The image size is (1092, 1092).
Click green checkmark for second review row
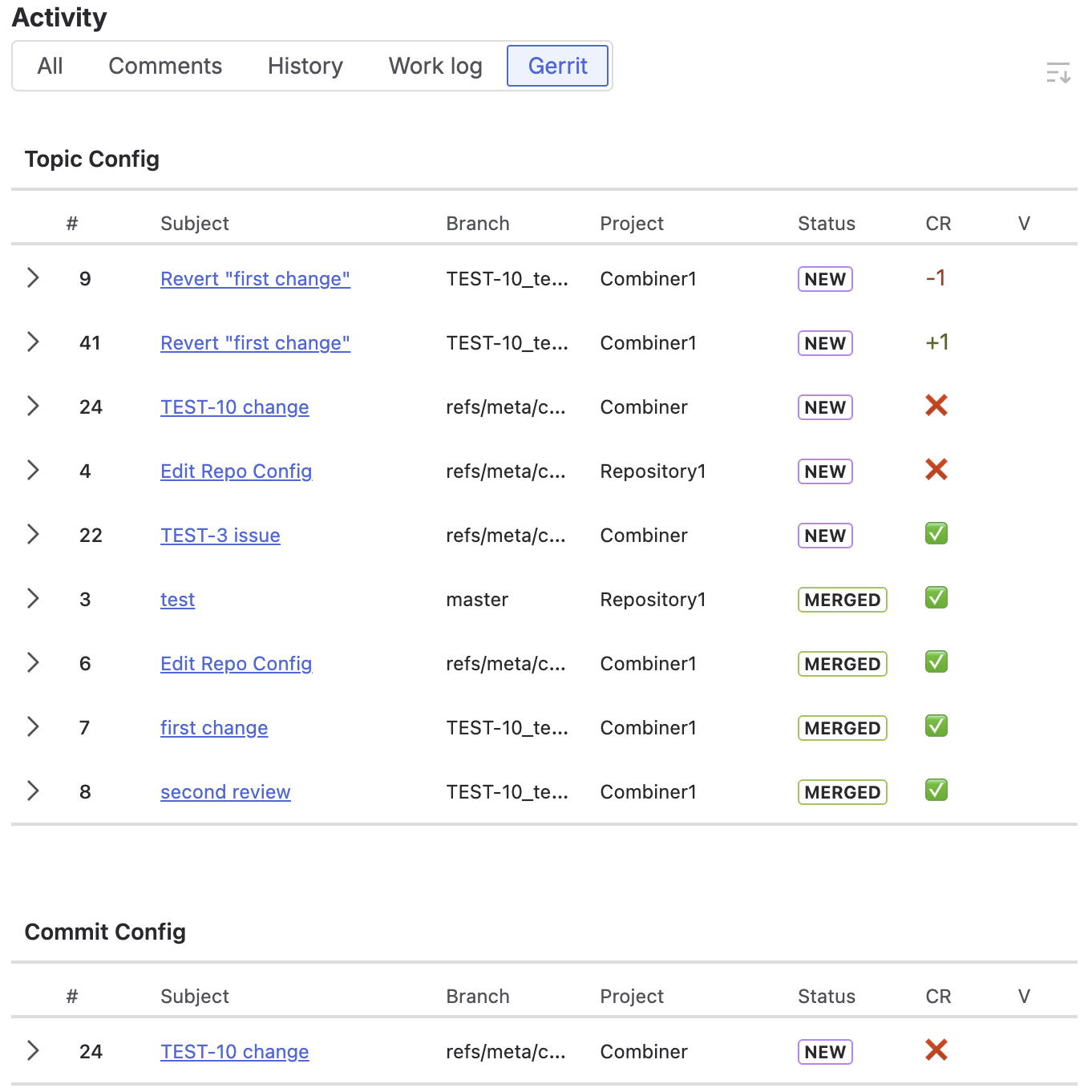click(x=936, y=791)
